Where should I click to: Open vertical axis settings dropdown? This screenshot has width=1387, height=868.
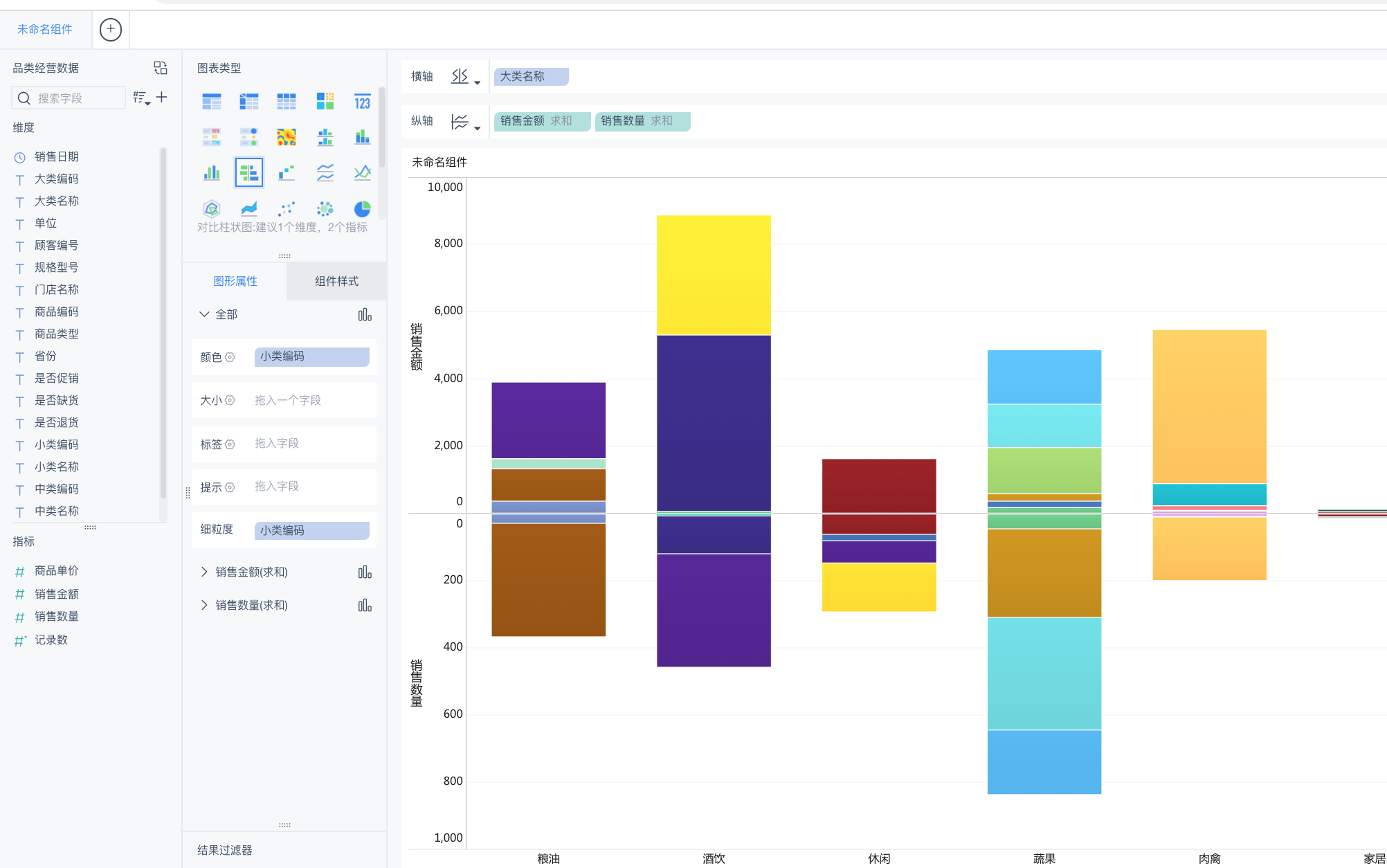pyautogui.click(x=465, y=123)
